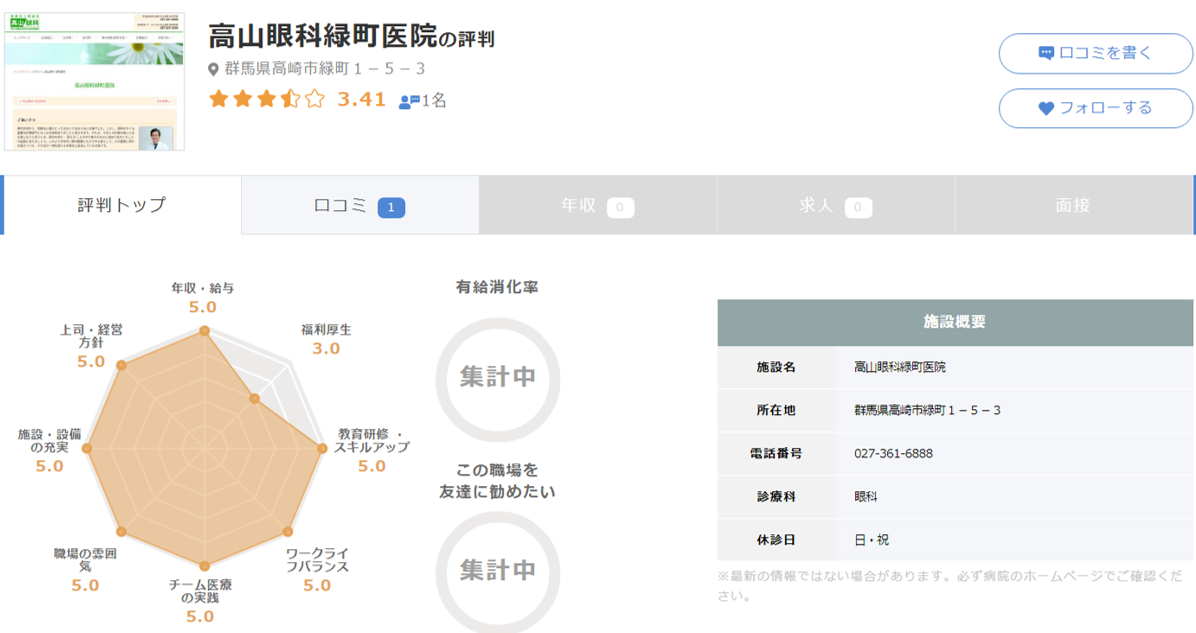Viewport: 1196px width, 633px height.
Task: Open the 求人 tab
Action: 836,205
